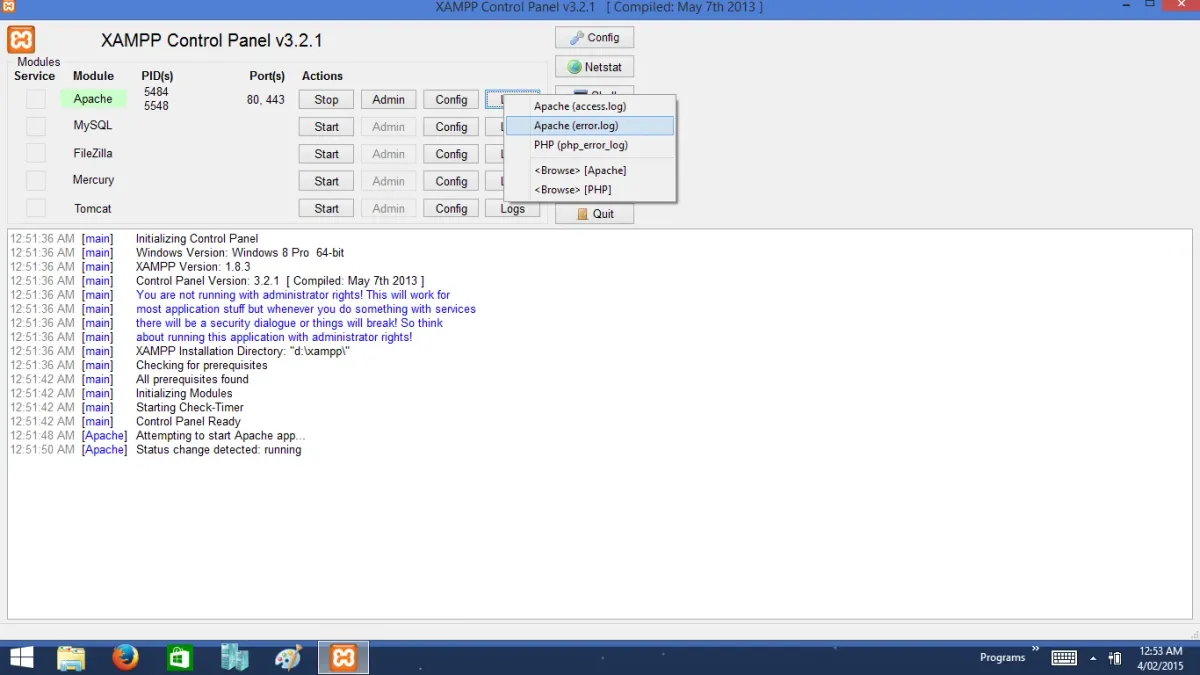Click the XAMPP taskbar icon
Screen dimensions: 1200x675
click(x=343, y=657)
